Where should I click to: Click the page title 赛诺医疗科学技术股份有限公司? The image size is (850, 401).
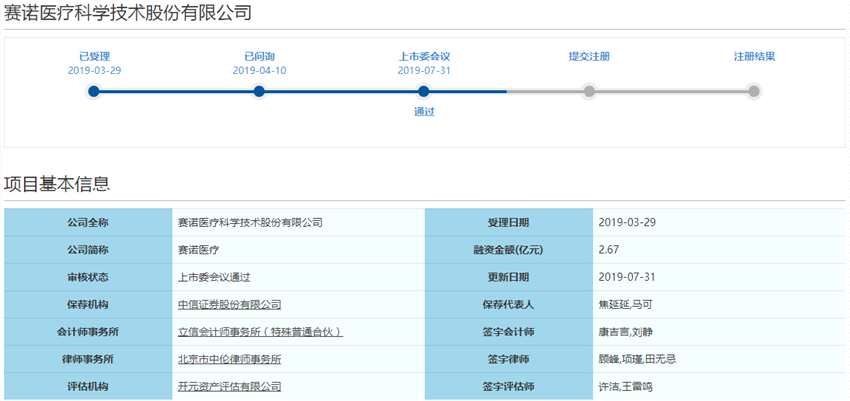[128, 12]
